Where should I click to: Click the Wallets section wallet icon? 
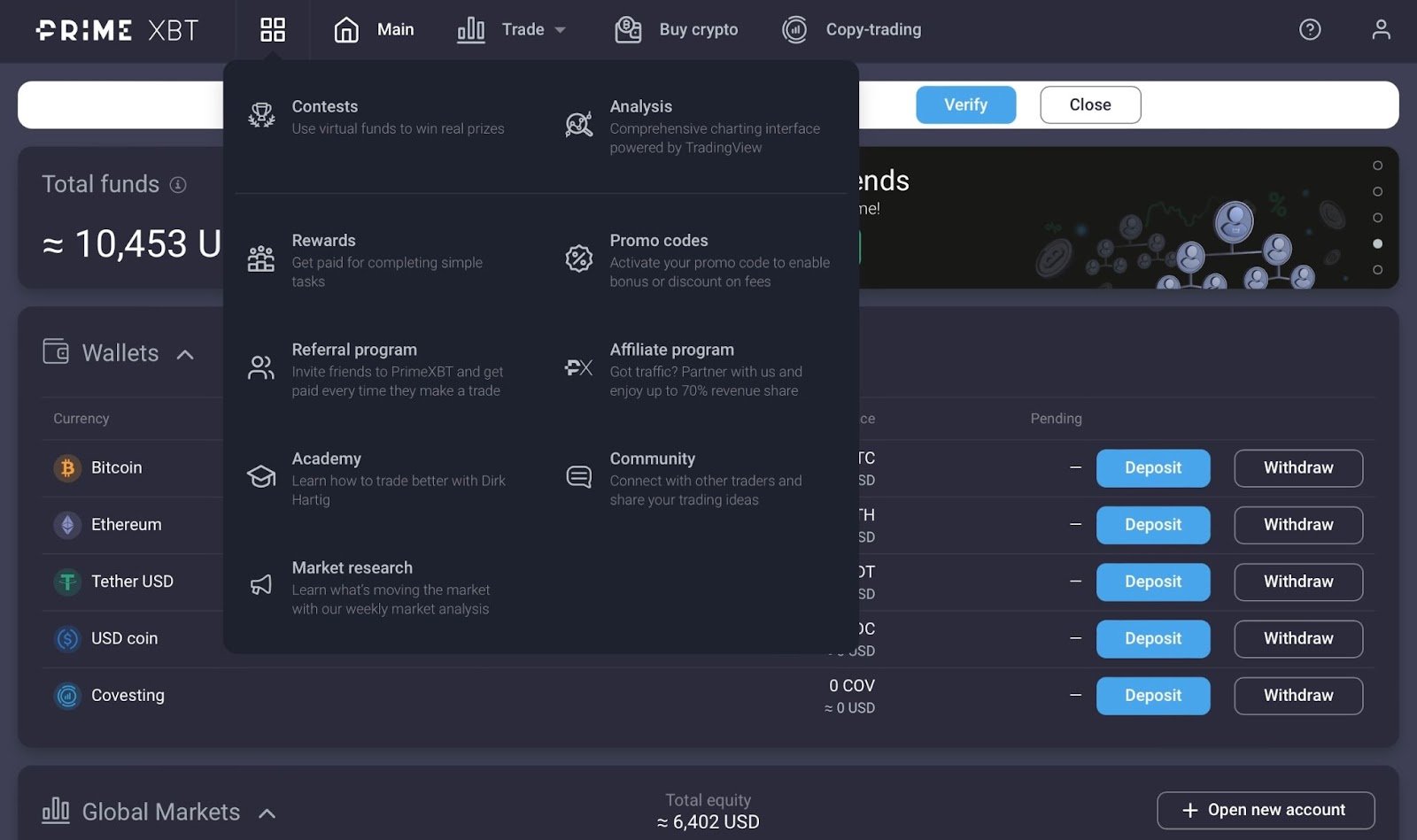tap(56, 351)
